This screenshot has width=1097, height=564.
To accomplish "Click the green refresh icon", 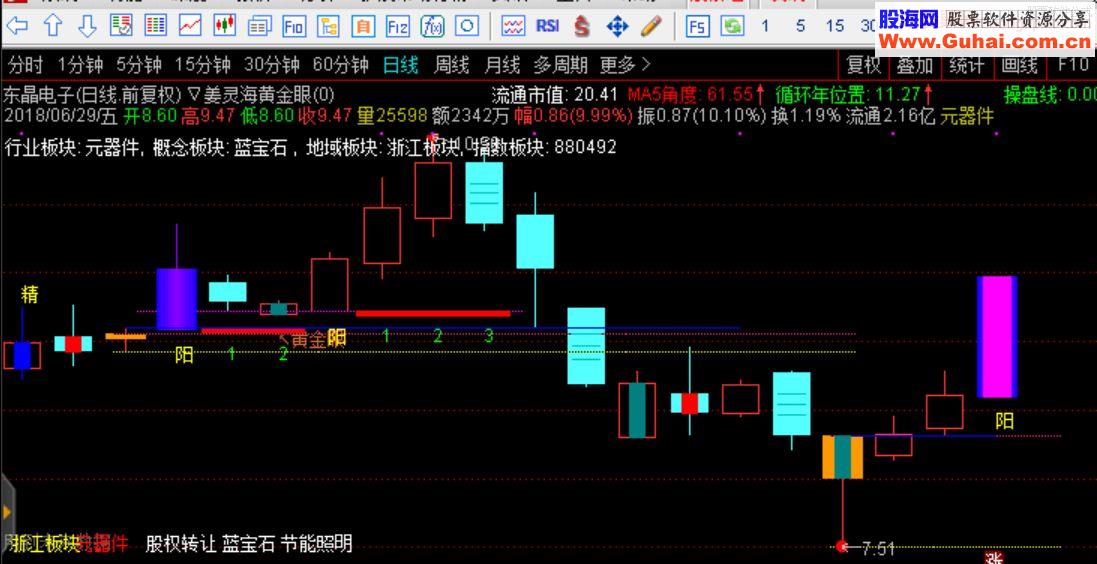I will pyautogui.click(x=732, y=27).
